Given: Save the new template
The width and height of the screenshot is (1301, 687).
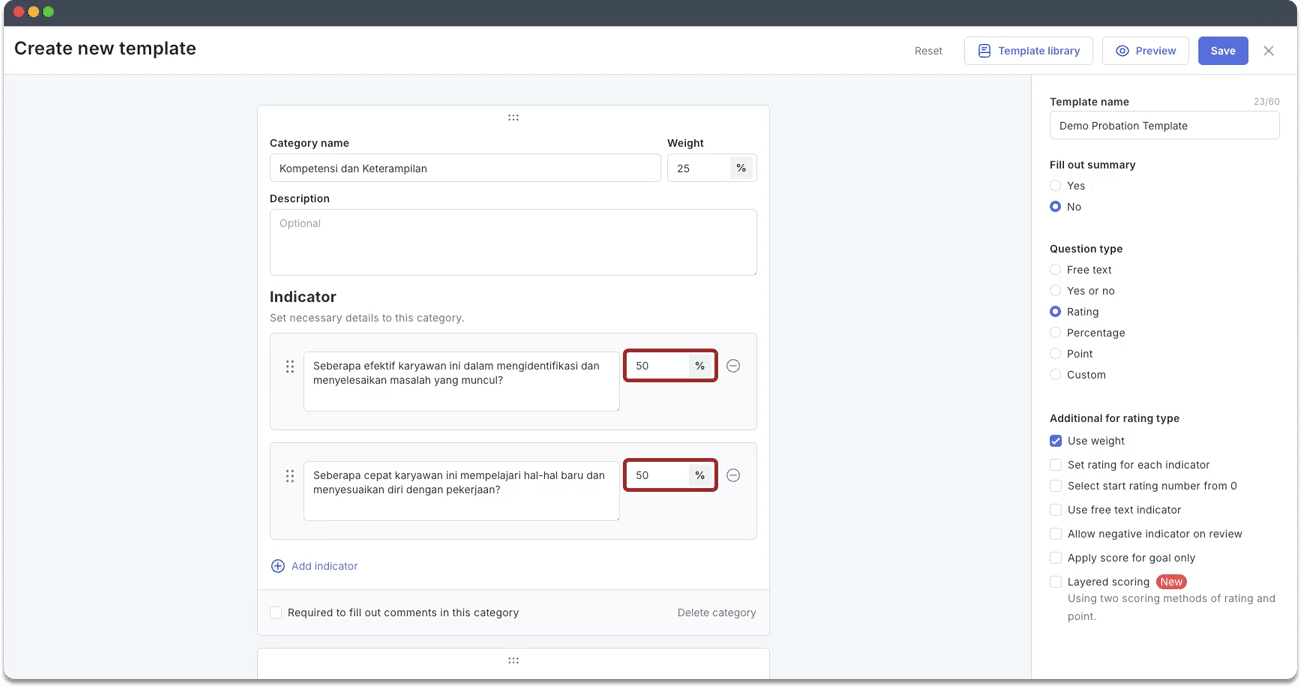Looking at the screenshot, I should click(x=1222, y=51).
